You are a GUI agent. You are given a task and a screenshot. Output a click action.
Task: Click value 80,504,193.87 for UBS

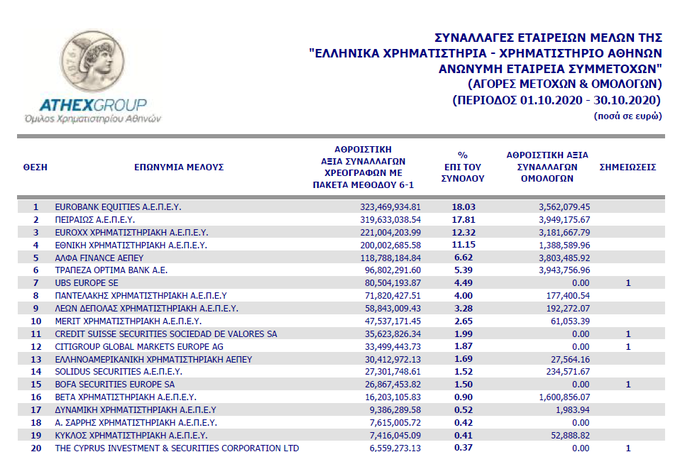coord(393,283)
